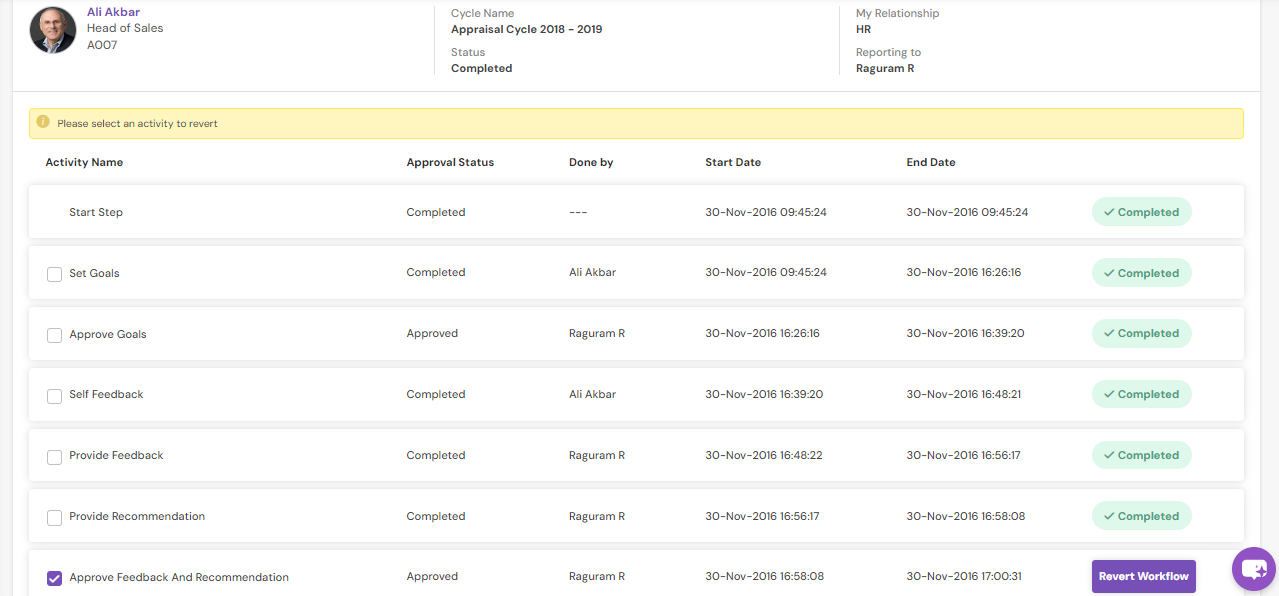Image resolution: width=1279 pixels, height=596 pixels.
Task: Uncheck Approve Feedback And Recommendation checkbox
Action: tap(55, 578)
